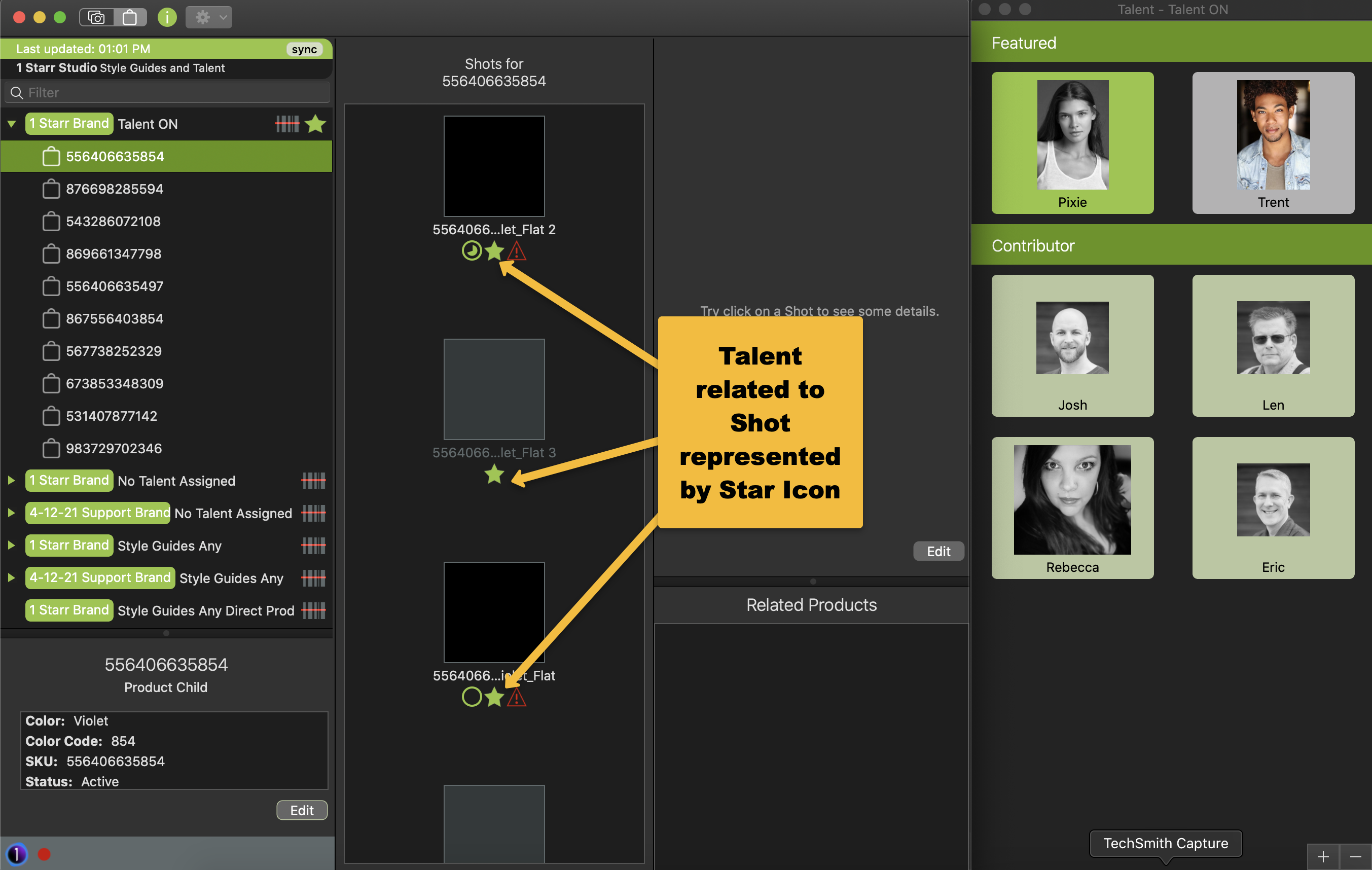
Task: Click the red warning triangle under Flat 2
Action: (x=516, y=251)
